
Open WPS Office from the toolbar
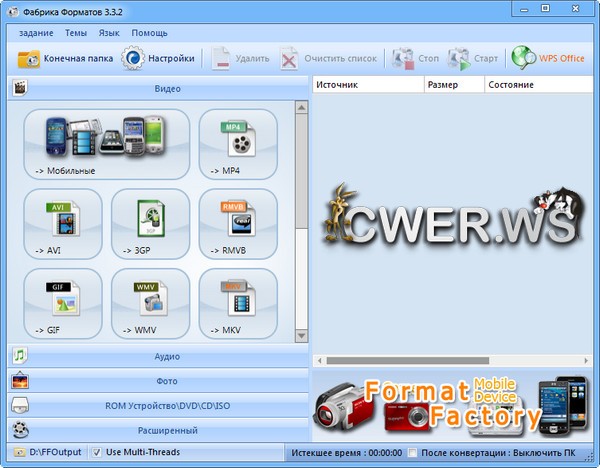click(549, 58)
